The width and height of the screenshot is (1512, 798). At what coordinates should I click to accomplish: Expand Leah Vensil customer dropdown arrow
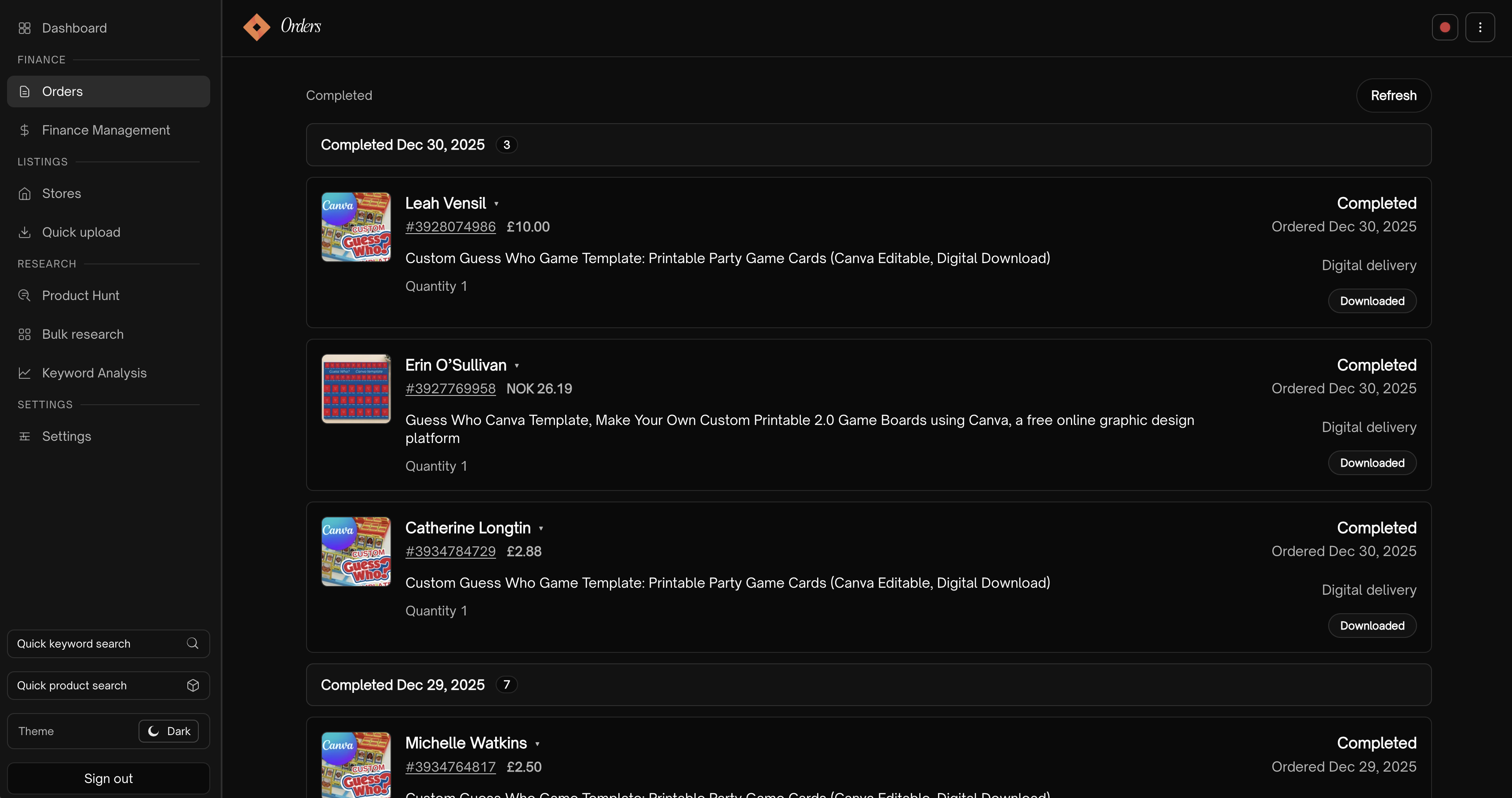pyautogui.click(x=496, y=204)
